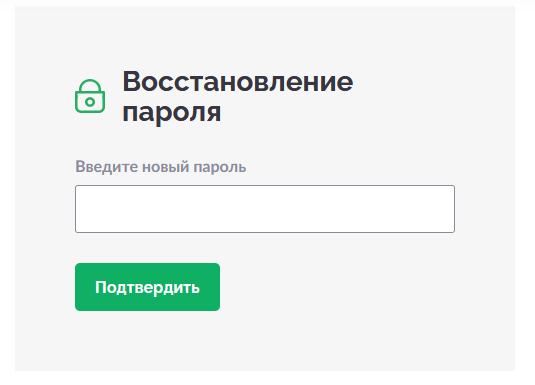Click the 'Введите новый пароль' label
This screenshot has width=535, height=385.
pos(161,167)
